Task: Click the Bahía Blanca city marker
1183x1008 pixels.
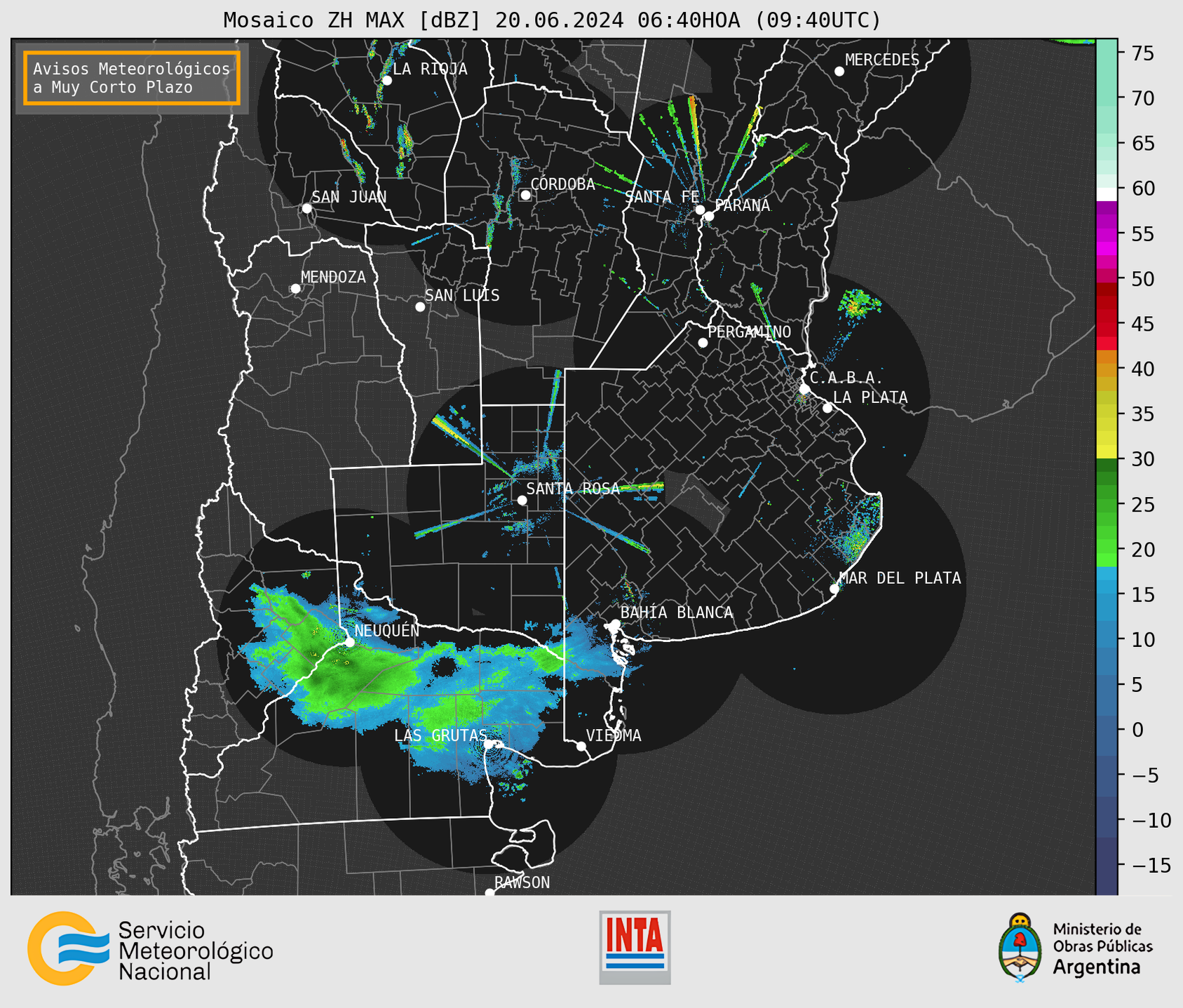Action: (x=615, y=624)
